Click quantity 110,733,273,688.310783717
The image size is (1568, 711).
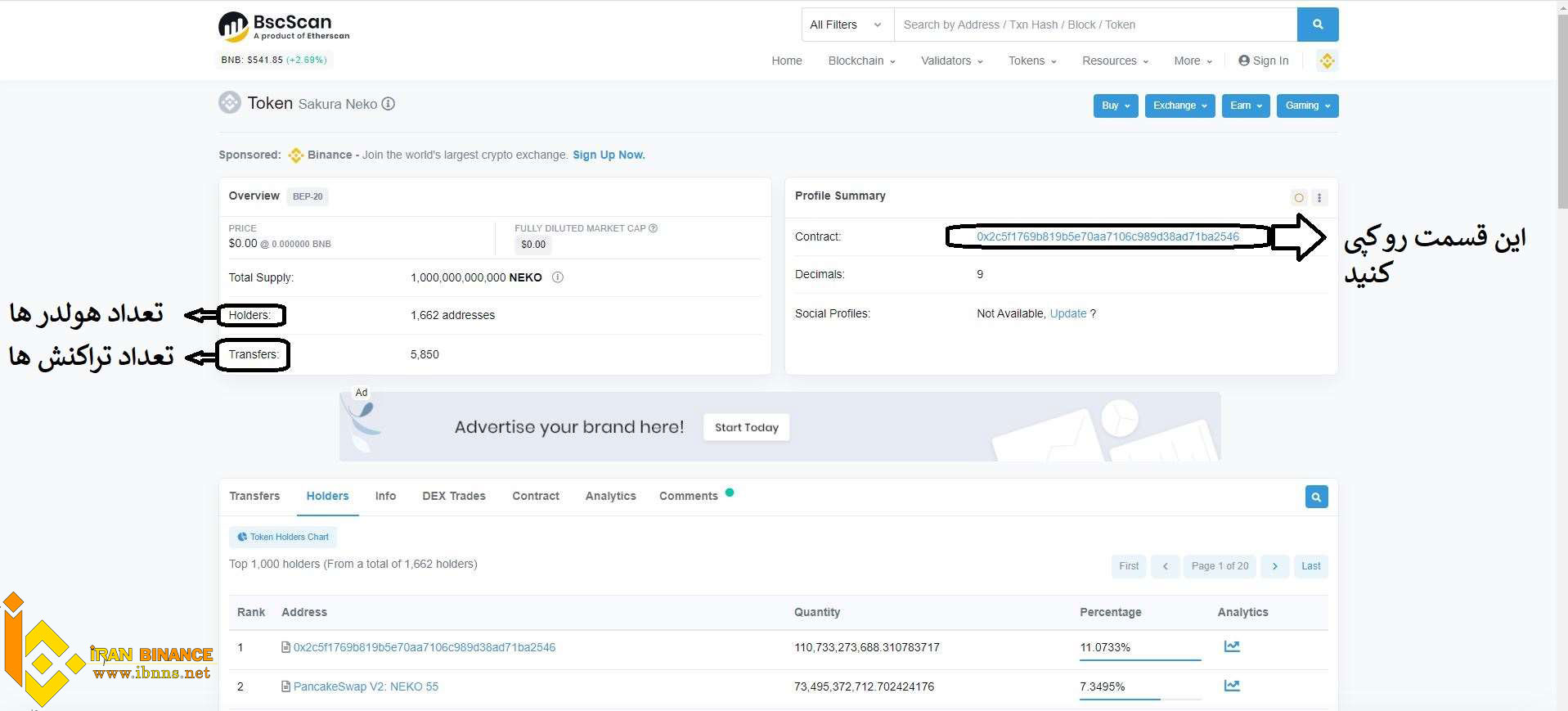click(867, 647)
